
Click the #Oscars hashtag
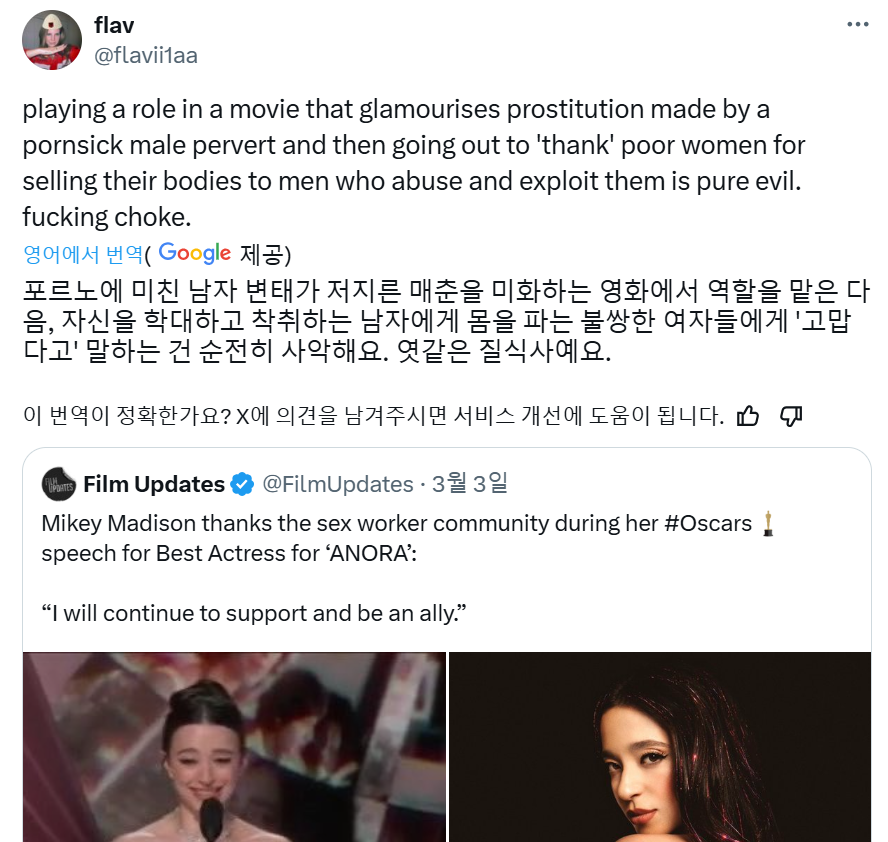[x=708, y=523]
